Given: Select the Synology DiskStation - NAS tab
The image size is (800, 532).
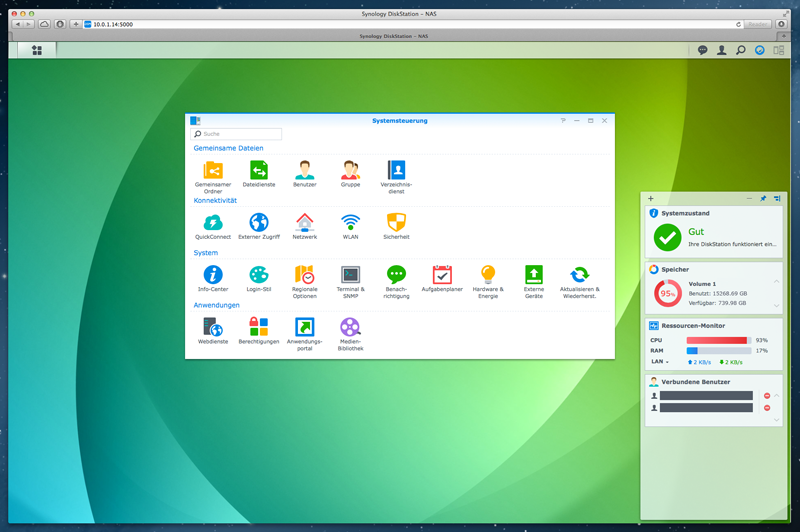Looking at the screenshot, I should [393, 36].
